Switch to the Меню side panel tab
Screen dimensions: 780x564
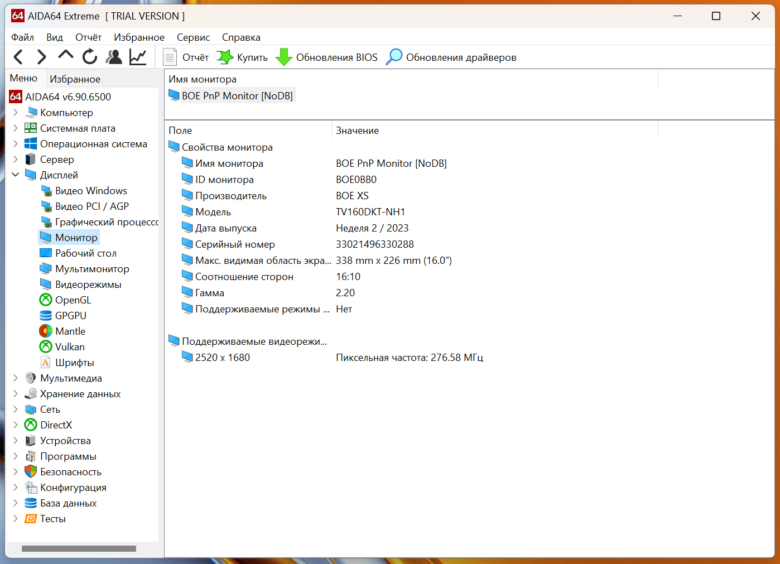(x=23, y=79)
